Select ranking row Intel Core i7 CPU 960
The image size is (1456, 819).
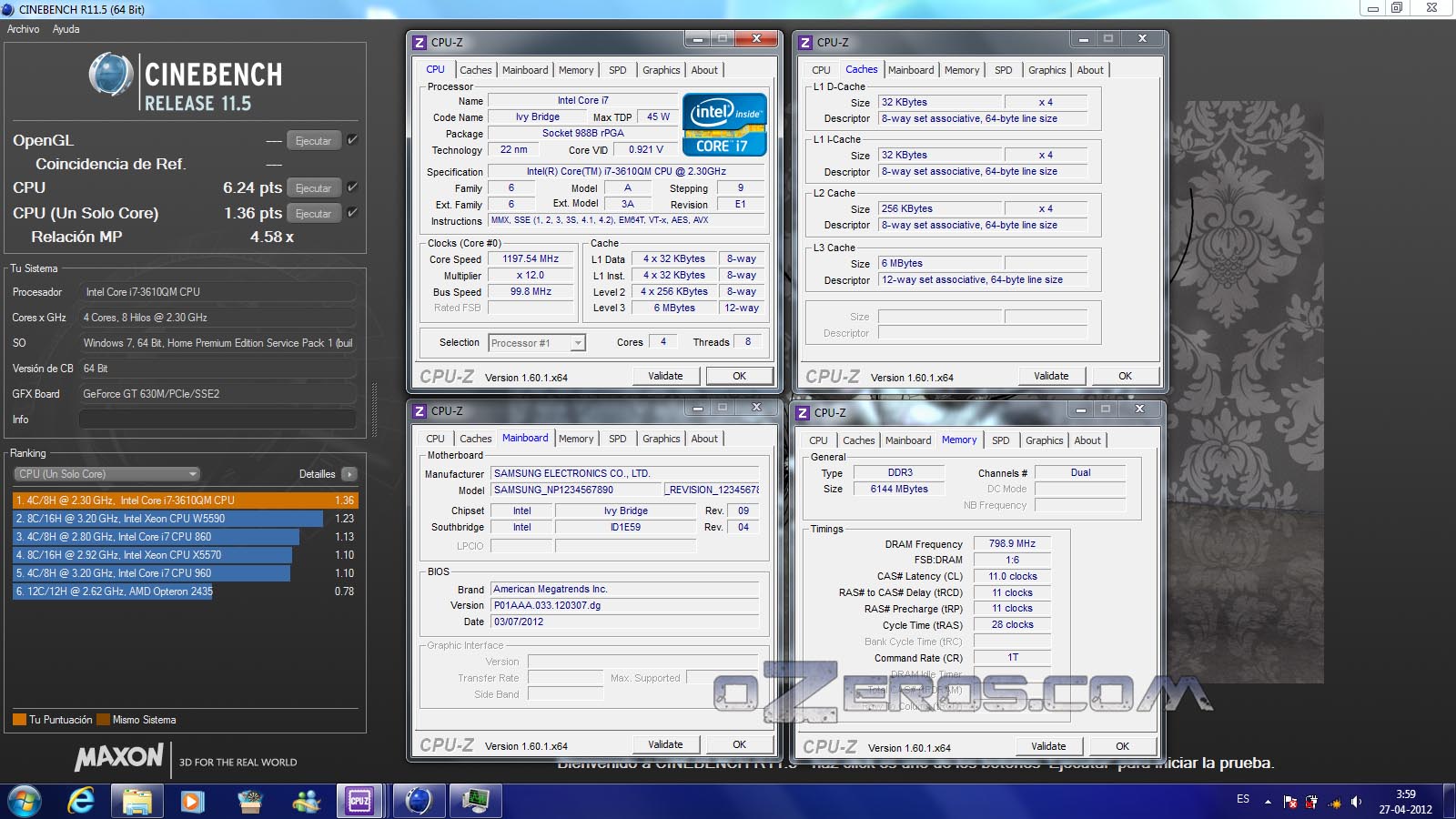click(x=151, y=573)
